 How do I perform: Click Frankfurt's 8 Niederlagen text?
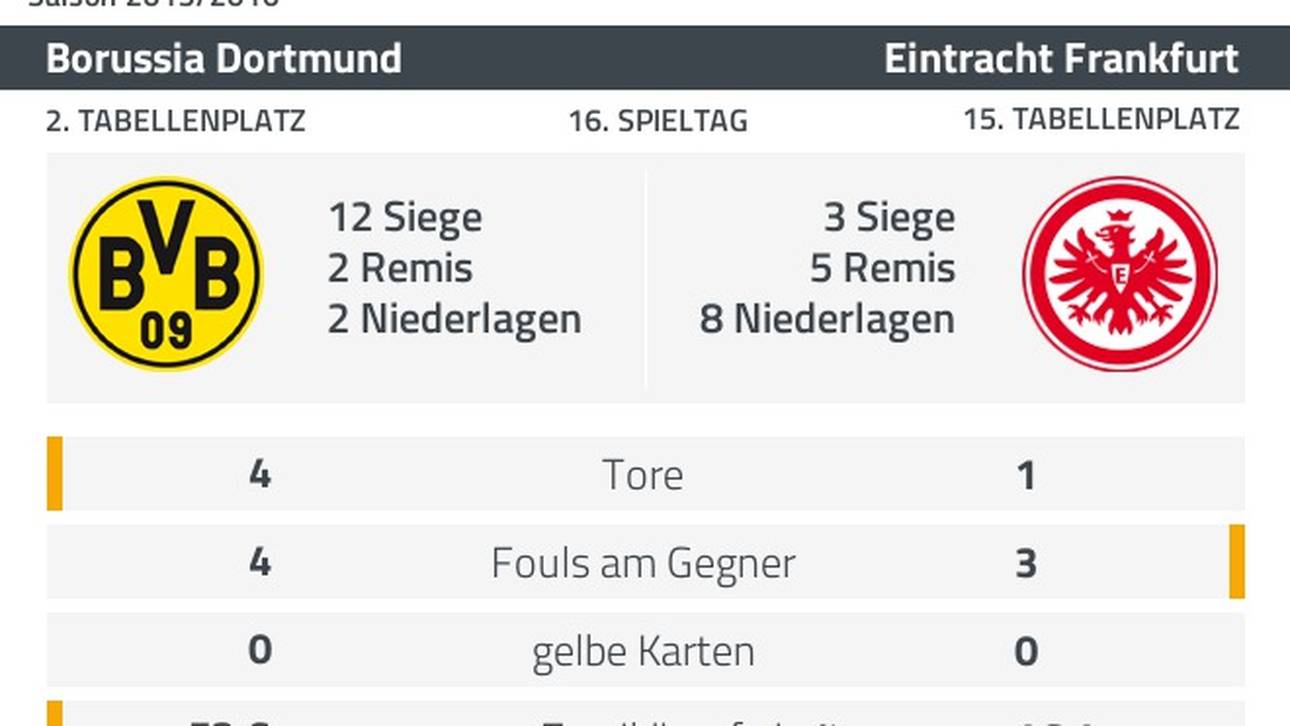[827, 320]
